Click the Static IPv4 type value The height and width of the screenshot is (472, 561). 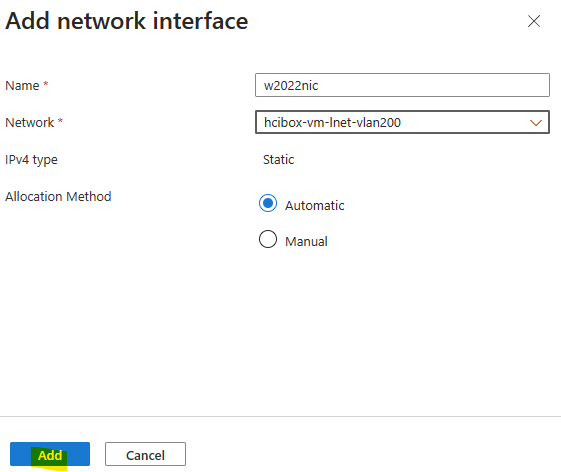point(278,160)
